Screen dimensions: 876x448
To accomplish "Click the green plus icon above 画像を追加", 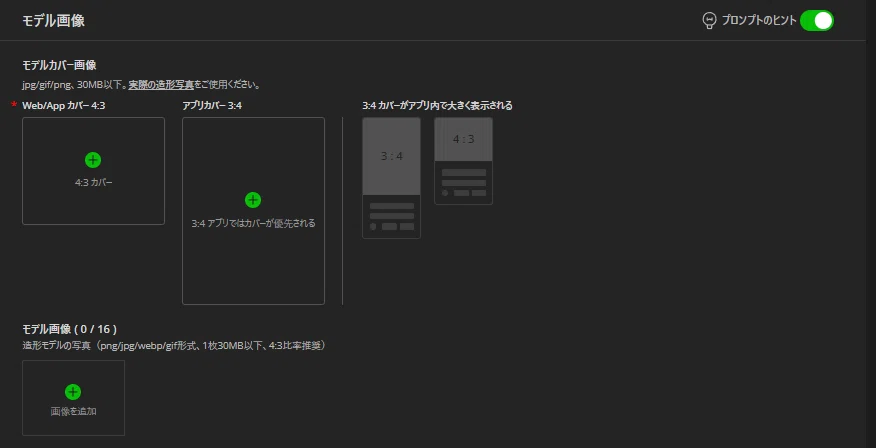I will pyautogui.click(x=73, y=392).
